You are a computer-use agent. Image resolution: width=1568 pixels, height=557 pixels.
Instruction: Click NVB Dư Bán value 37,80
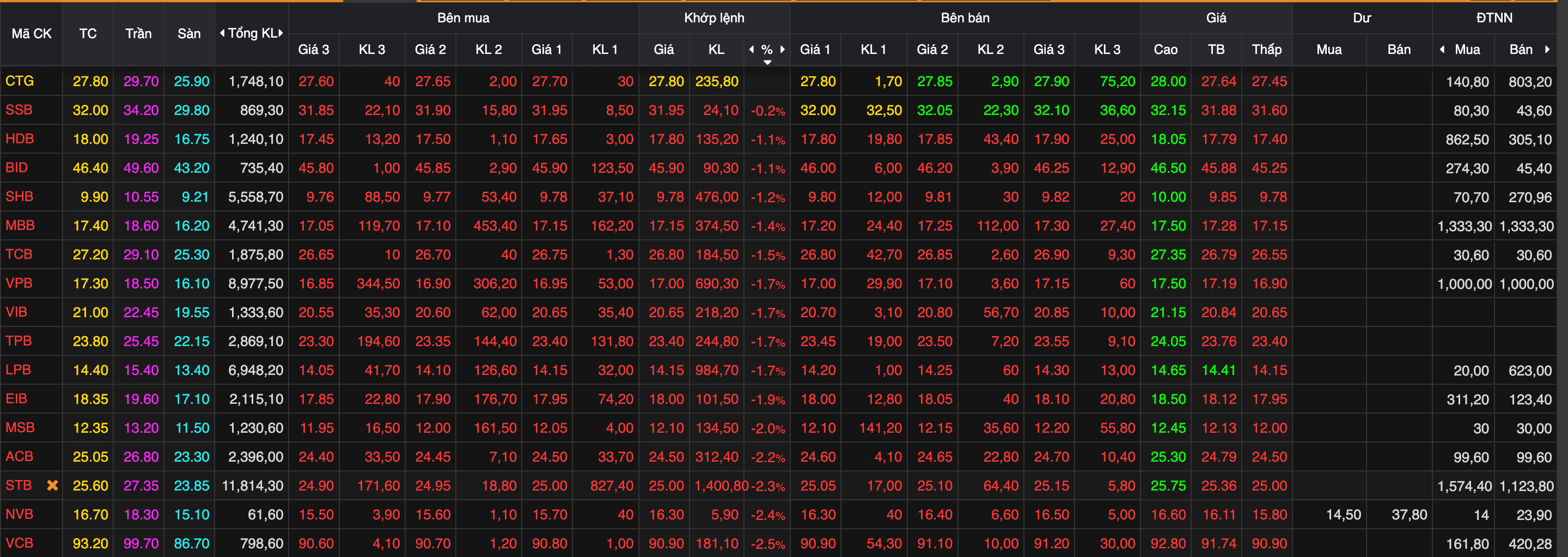tap(1409, 515)
